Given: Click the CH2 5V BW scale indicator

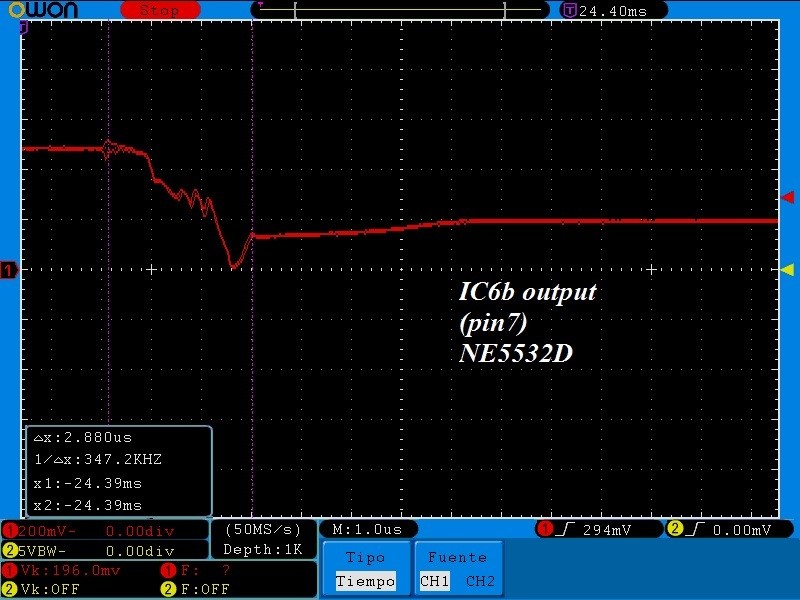Looking at the screenshot, I should pyautogui.click(x=36, y=551).
